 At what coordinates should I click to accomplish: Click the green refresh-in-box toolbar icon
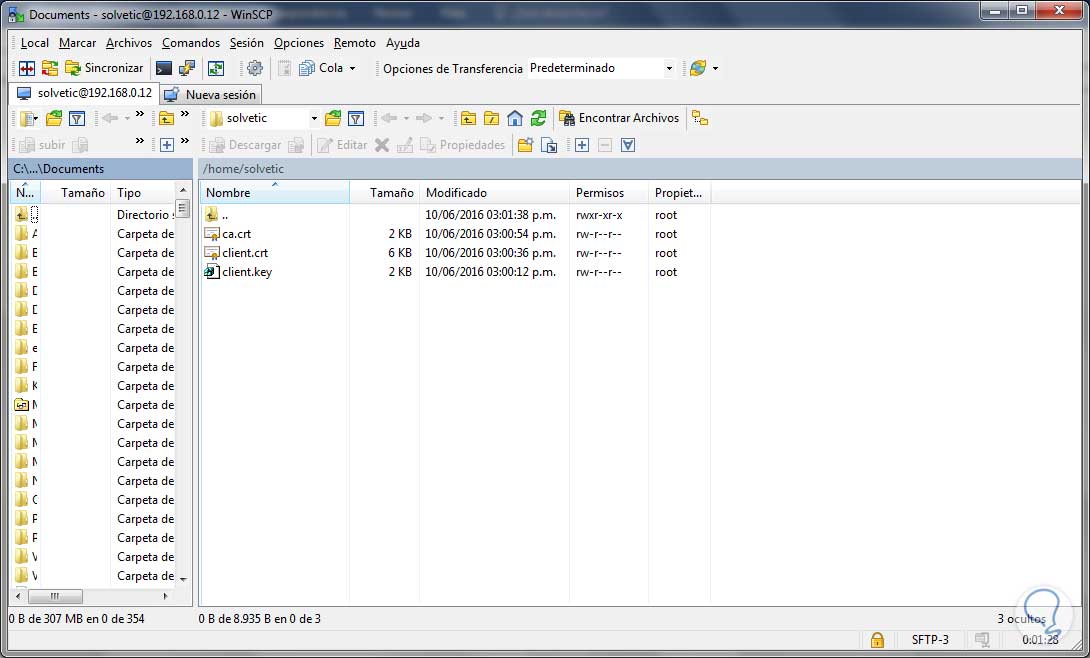tap(216, 68)
